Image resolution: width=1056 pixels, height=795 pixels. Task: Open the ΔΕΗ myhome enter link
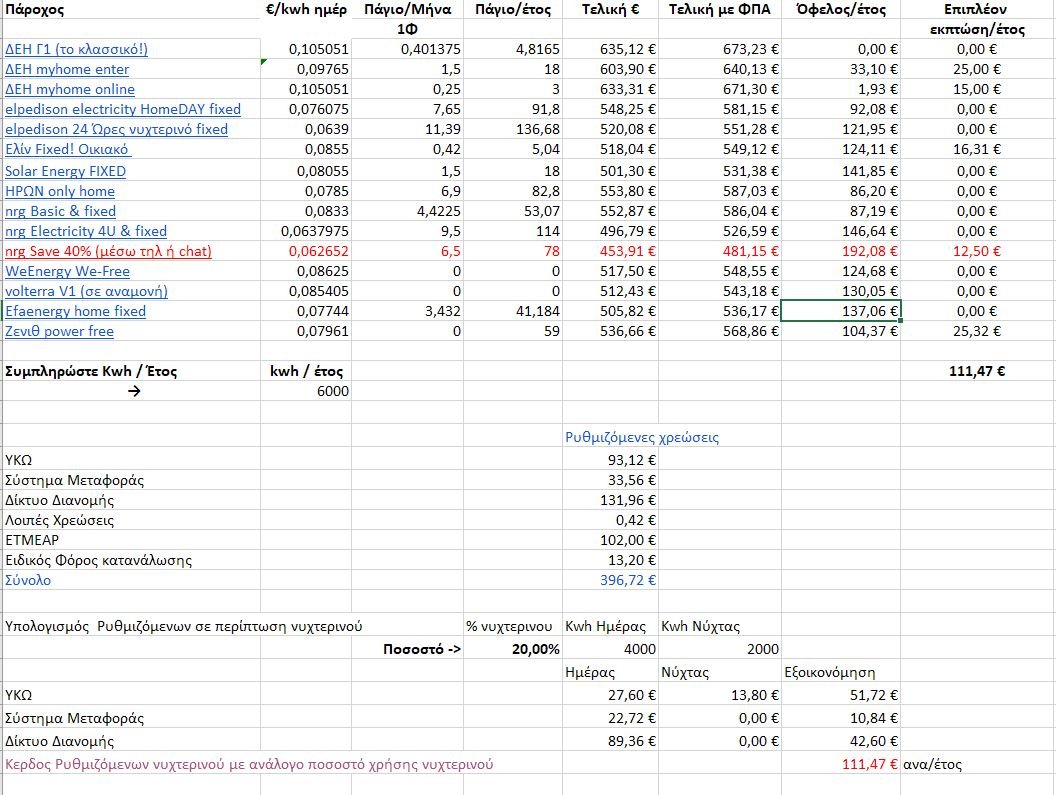(67, 69)
